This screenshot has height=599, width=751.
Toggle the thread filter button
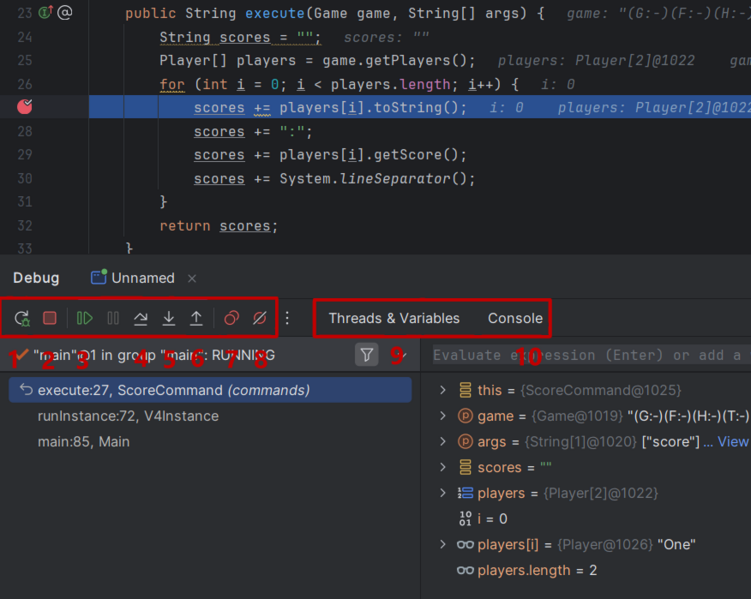[367, 354]
